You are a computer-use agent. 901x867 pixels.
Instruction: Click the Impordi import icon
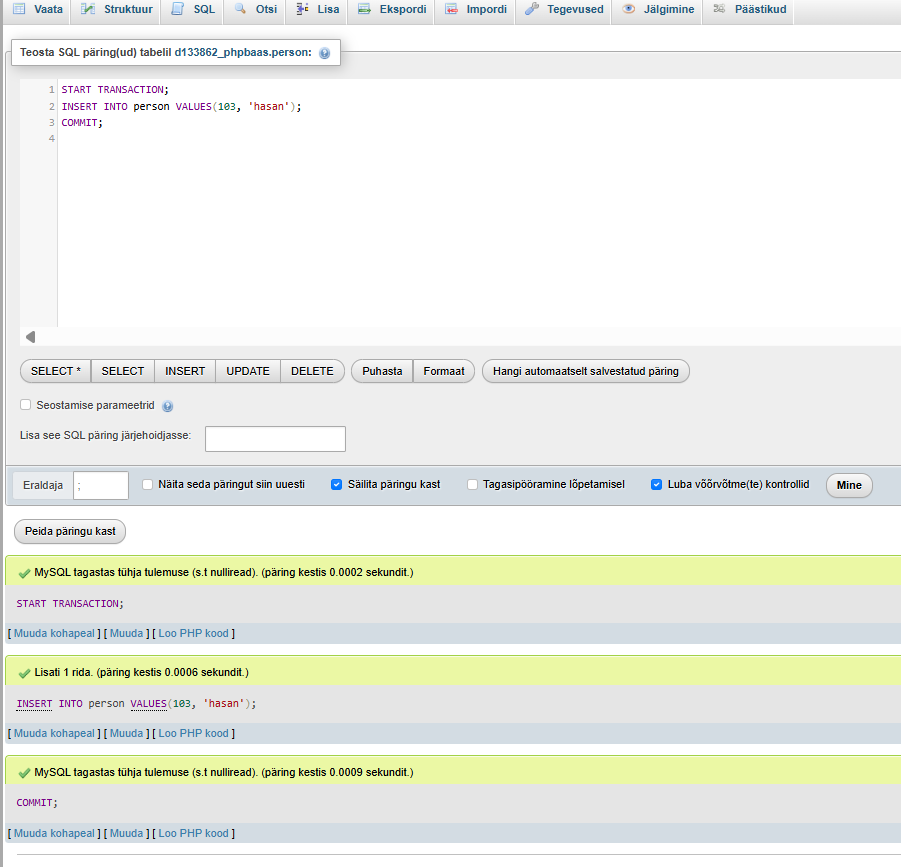[452, 9]
